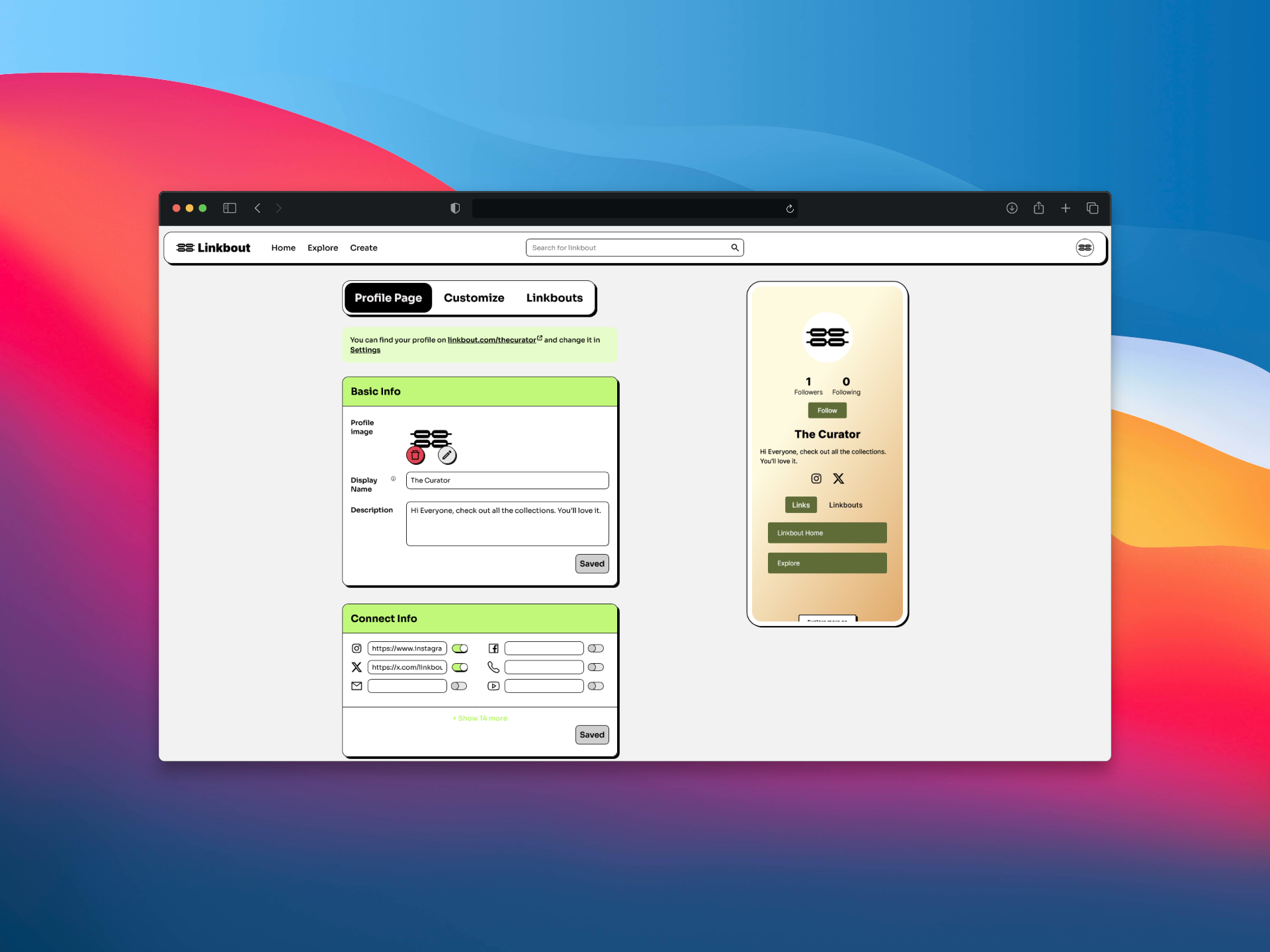Select Links tab in phone preview
This screenshot has width=1270, height=952.
click(801, 505)
